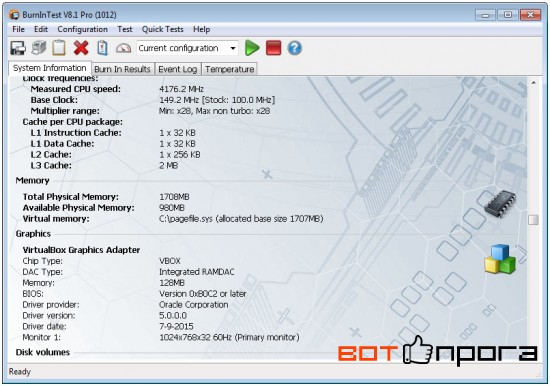Click the red X clear results icon
Viewport: 550px width, 386px height.
tap(81, 48)
